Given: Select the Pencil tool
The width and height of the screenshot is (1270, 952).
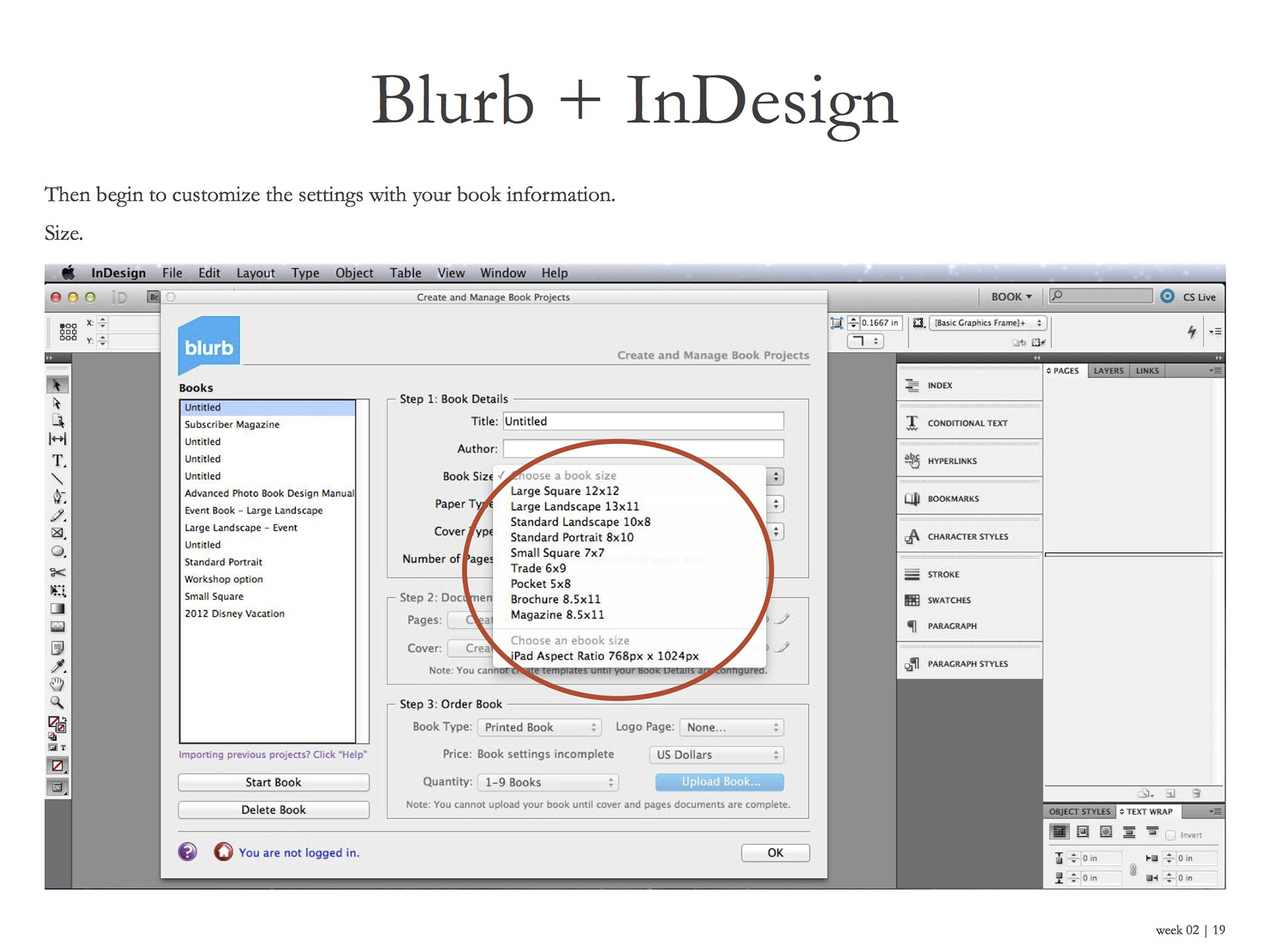Looking at the screenshot, I should pos(58,515).
